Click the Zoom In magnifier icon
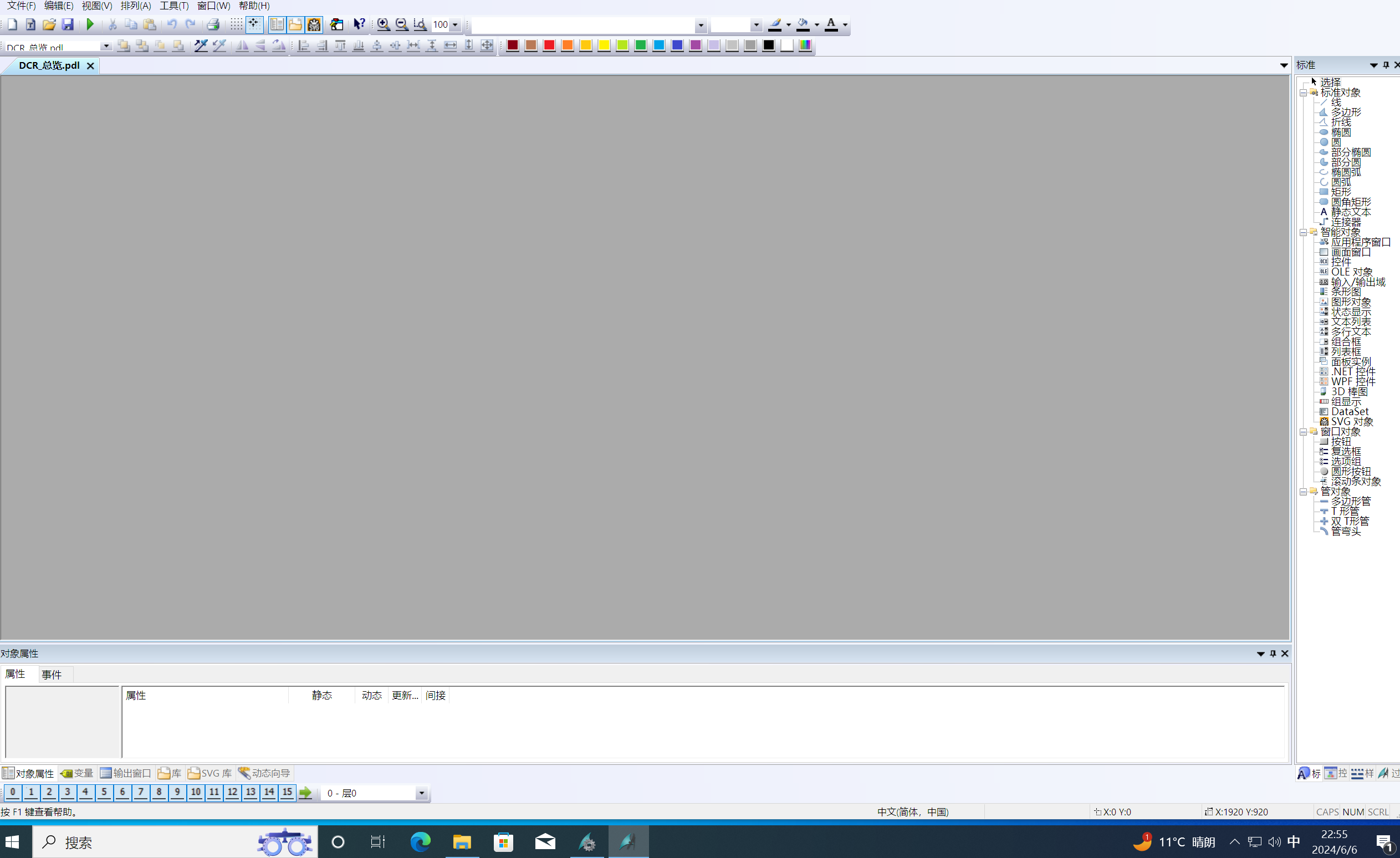The image size is (1400, 858). (x=384, y=24)
